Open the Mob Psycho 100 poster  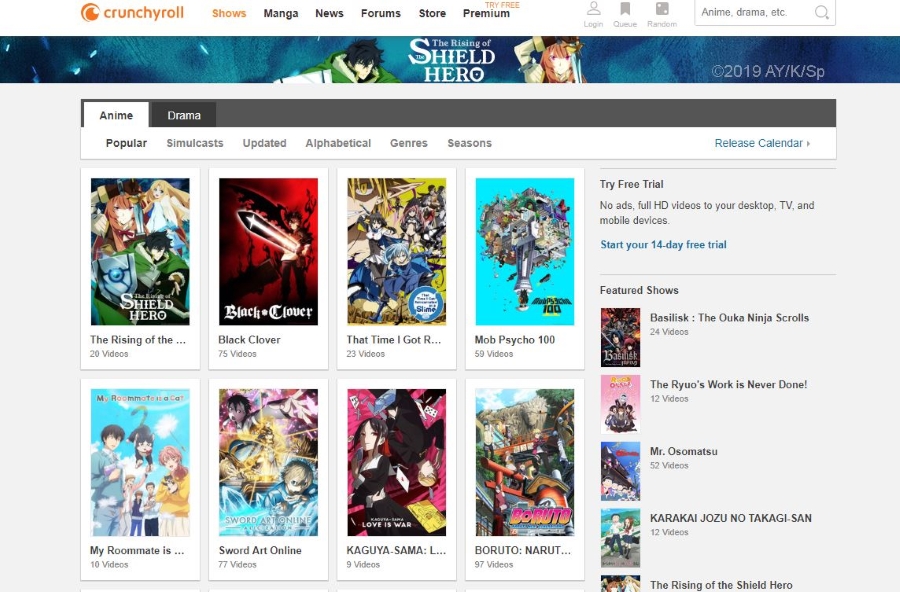click(525, 251)
